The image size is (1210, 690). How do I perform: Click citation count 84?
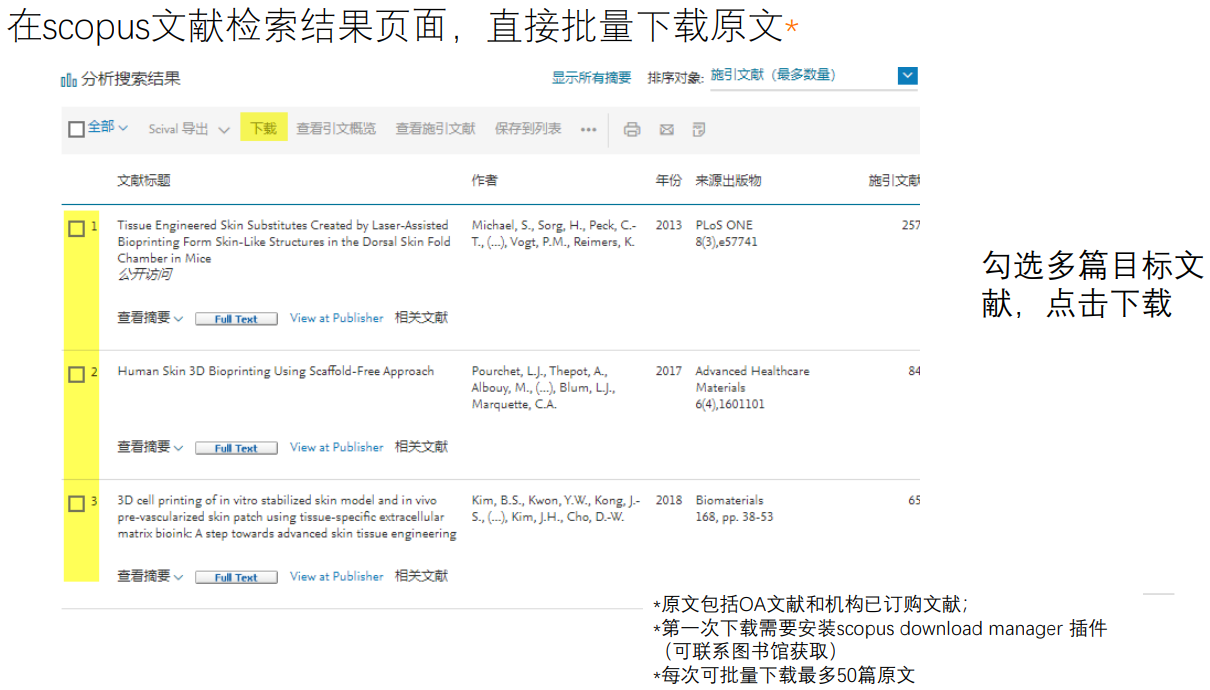[x=914, y=371]
